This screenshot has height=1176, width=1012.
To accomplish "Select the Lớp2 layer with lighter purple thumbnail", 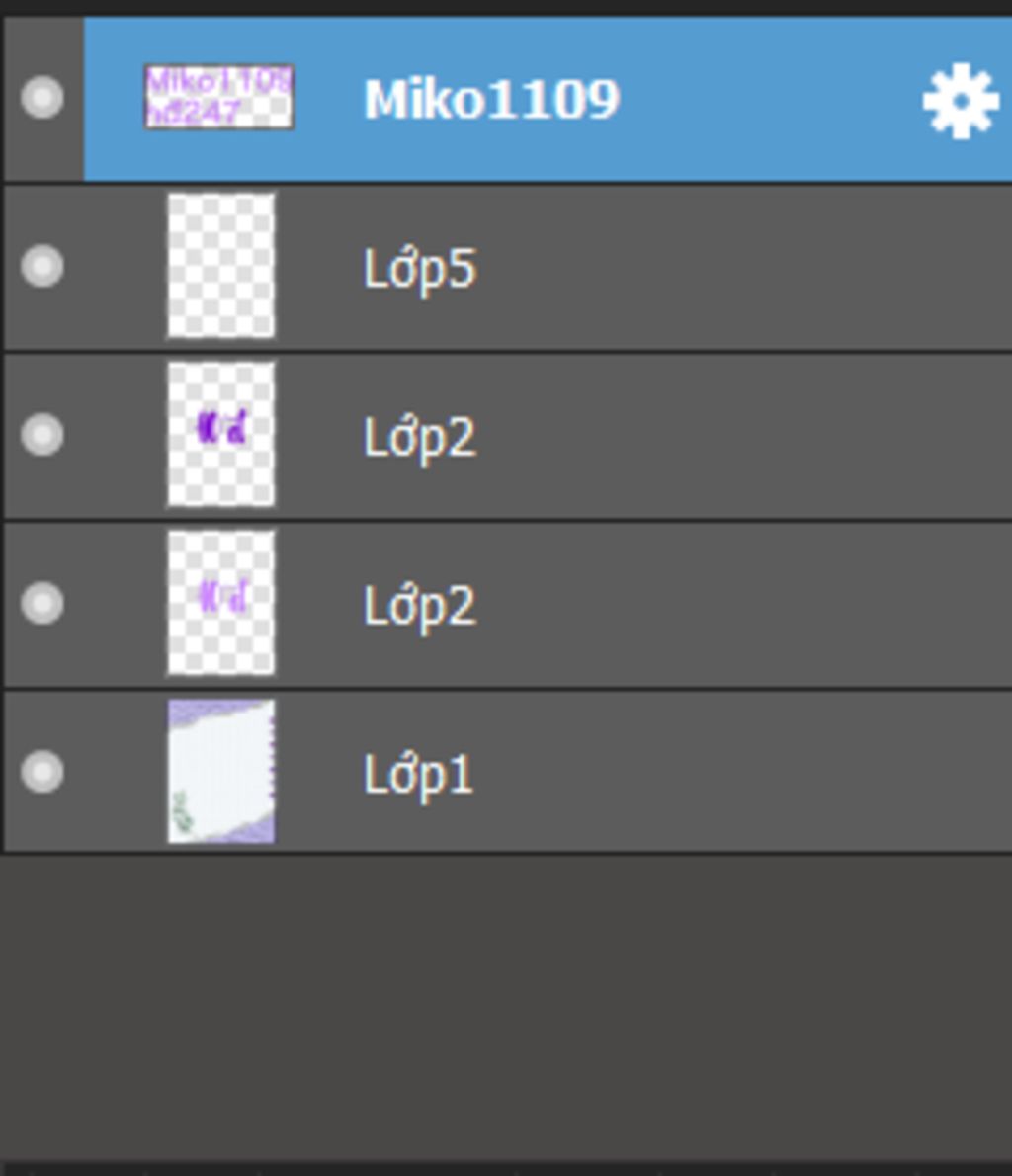I will (508, 605).
